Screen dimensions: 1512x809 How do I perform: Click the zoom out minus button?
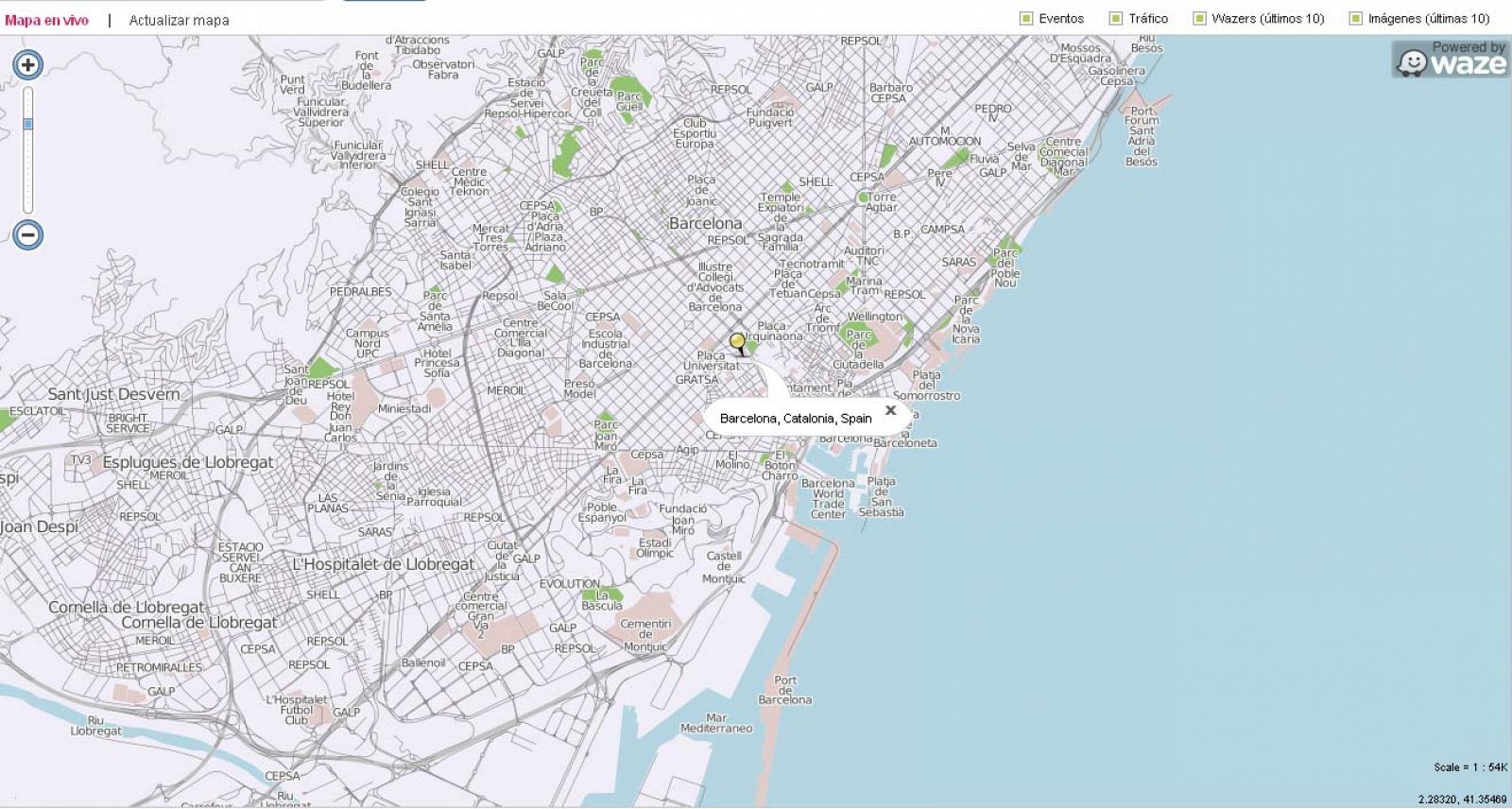(x=28, y=234)
